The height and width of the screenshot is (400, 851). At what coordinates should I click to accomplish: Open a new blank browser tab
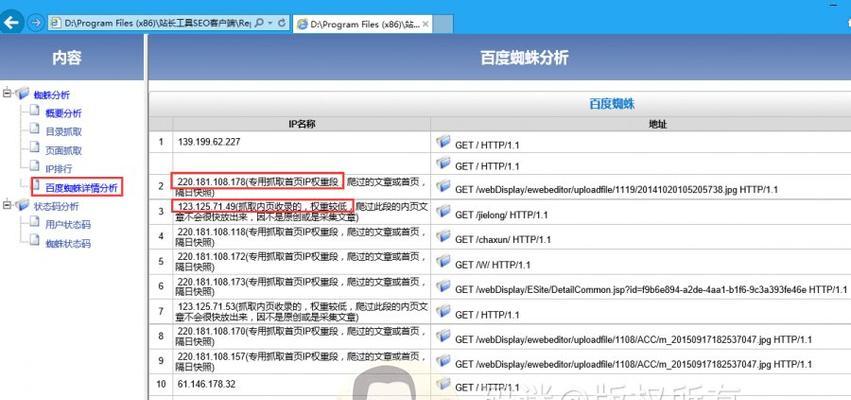[x=443, y=24]
